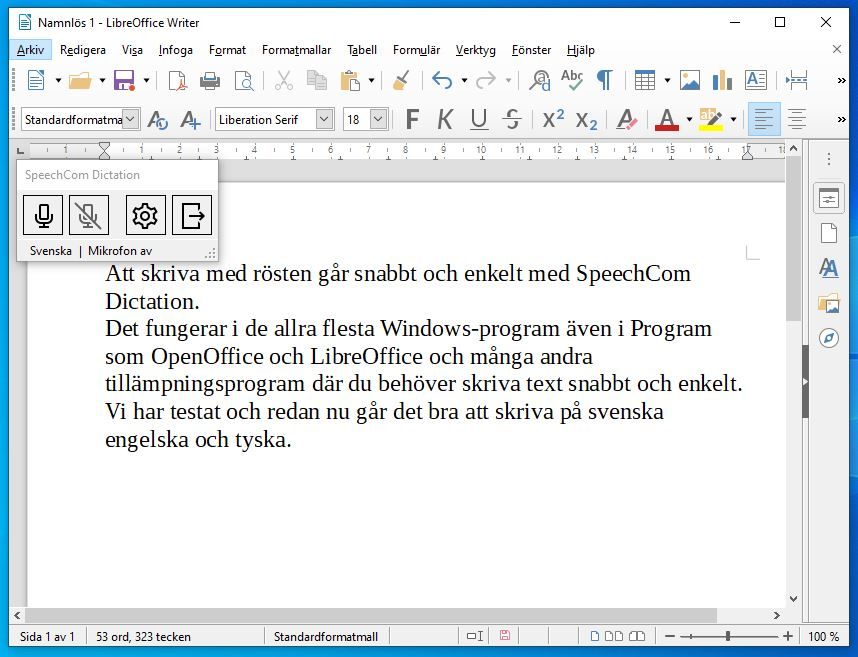Open SpeechCom Dictation settings gear
The width and height of the screenshot is (858, 657).
145,215
